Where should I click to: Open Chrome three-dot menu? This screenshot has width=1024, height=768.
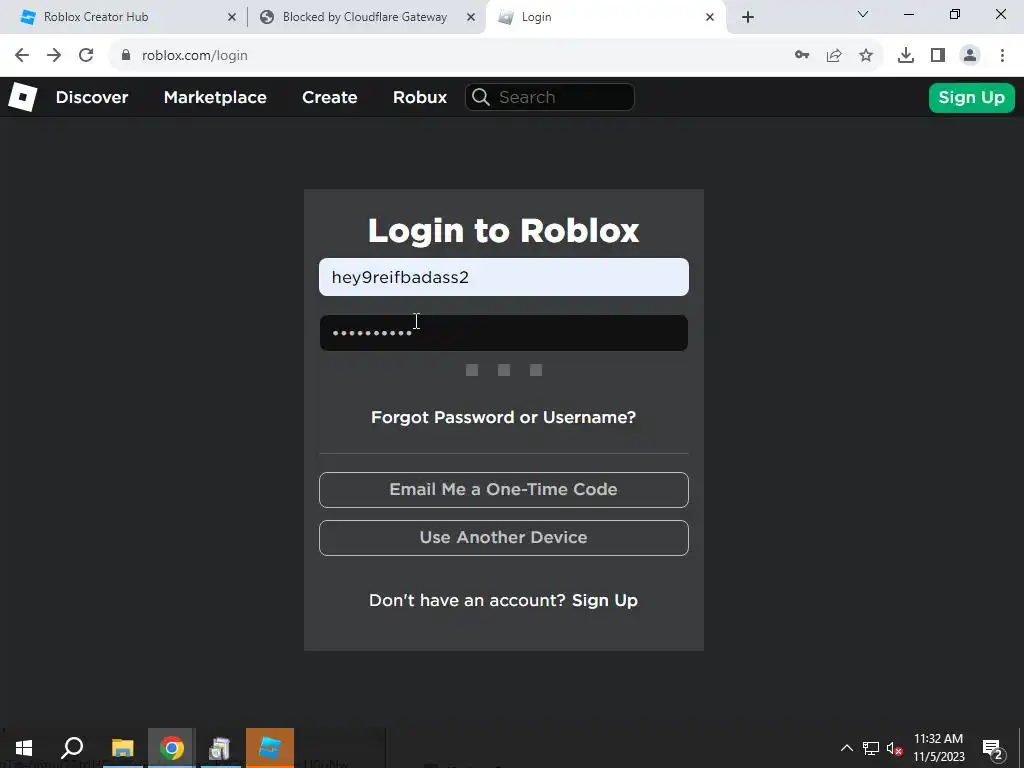pos(1002,56)
